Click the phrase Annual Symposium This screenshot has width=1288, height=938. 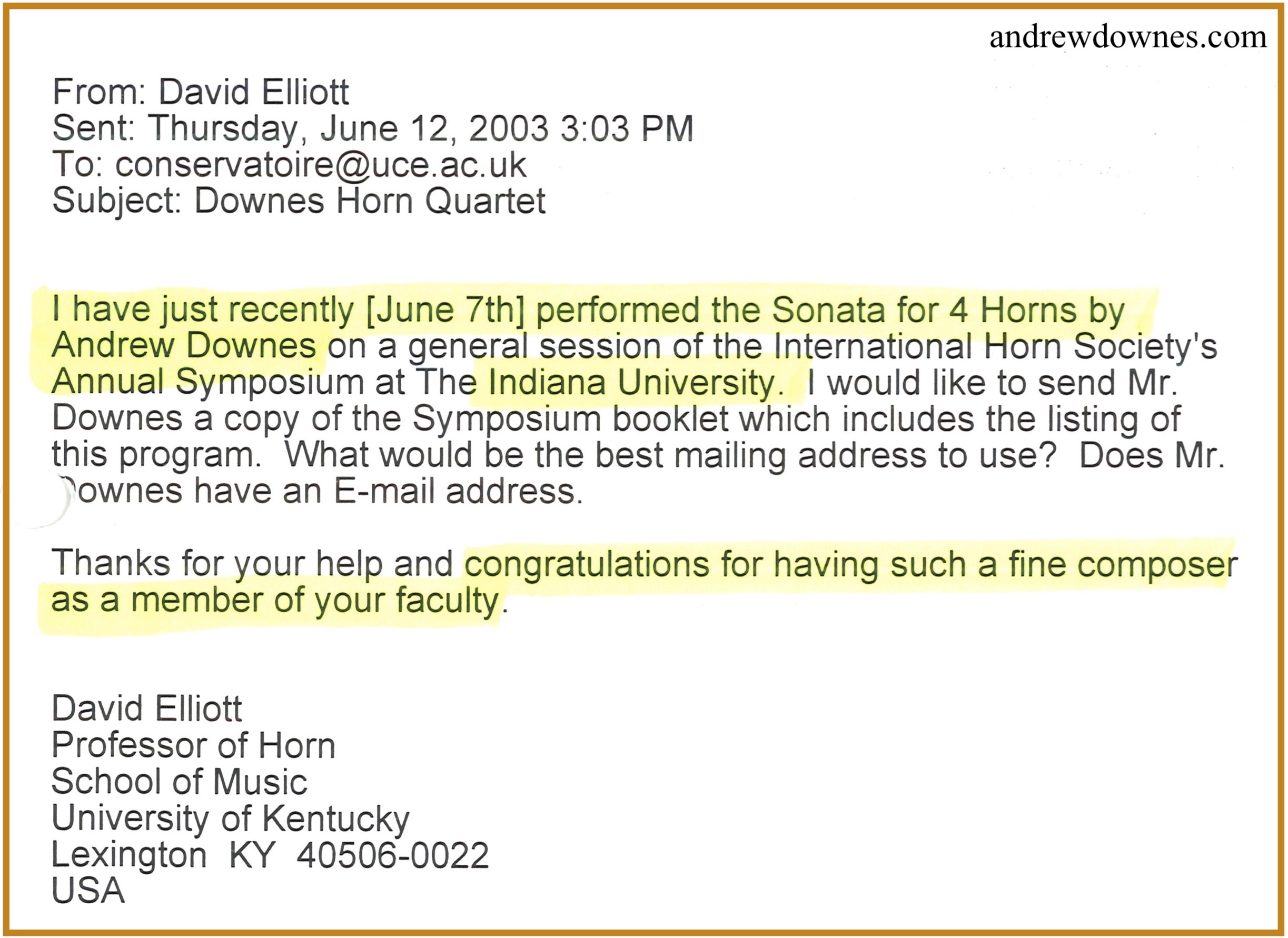point(208,383)
